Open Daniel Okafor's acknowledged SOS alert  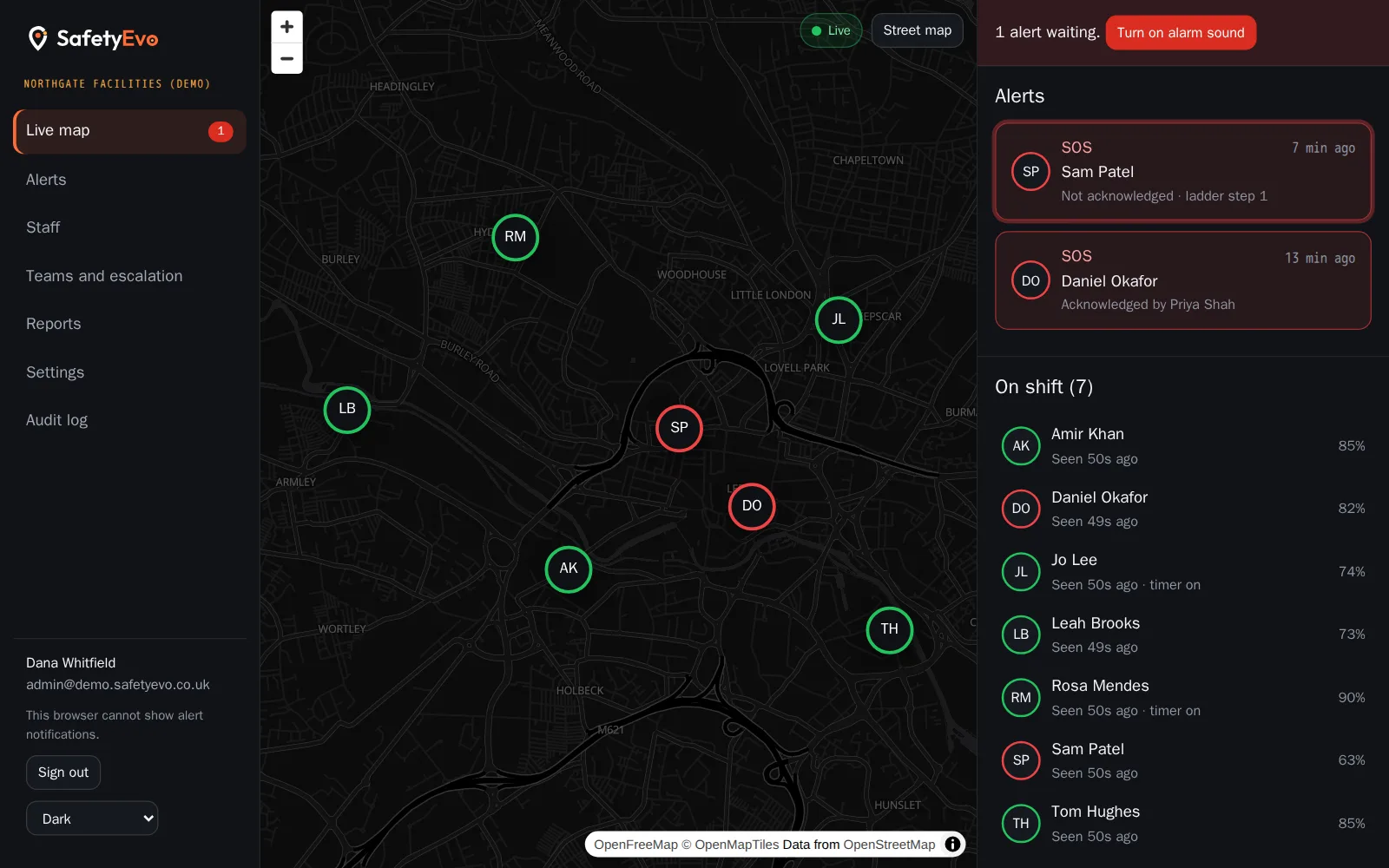tap(1183, 280)
